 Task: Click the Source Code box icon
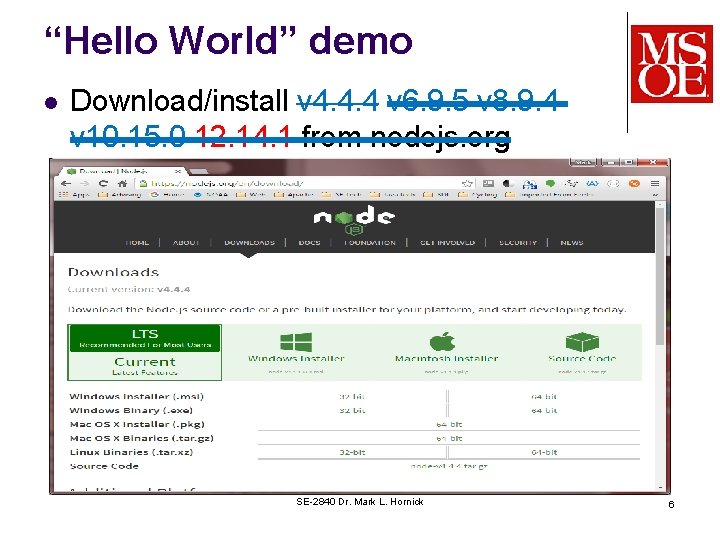(582, 342)
